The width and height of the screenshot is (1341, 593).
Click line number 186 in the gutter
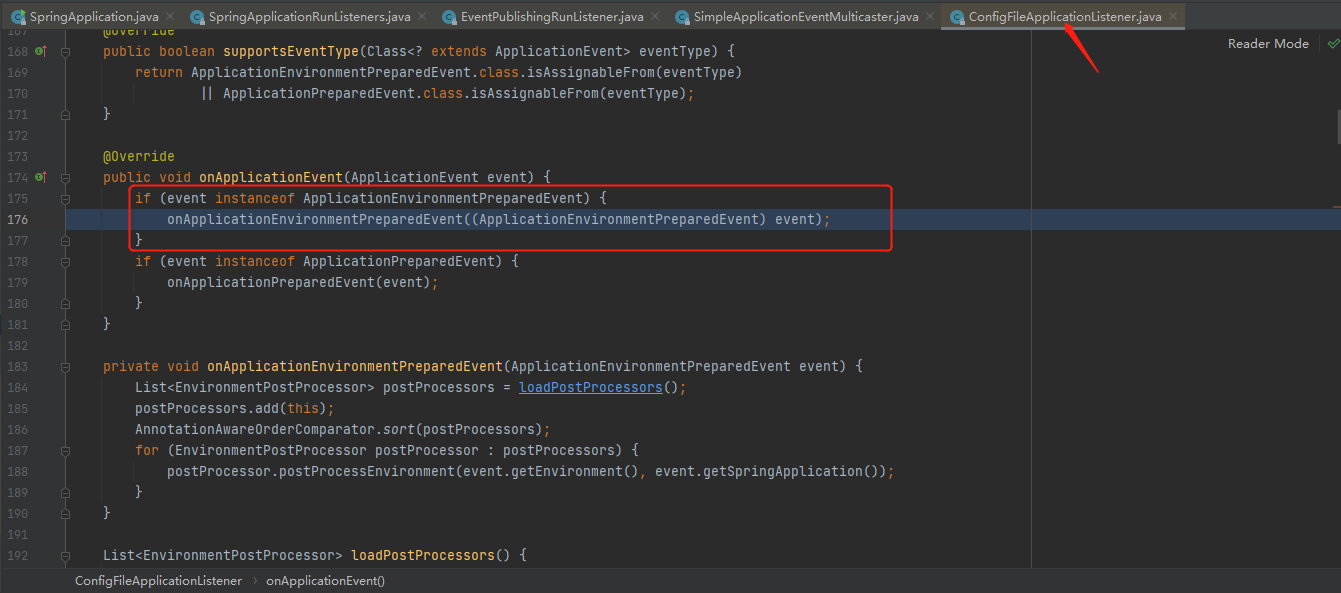pos(18,429)
